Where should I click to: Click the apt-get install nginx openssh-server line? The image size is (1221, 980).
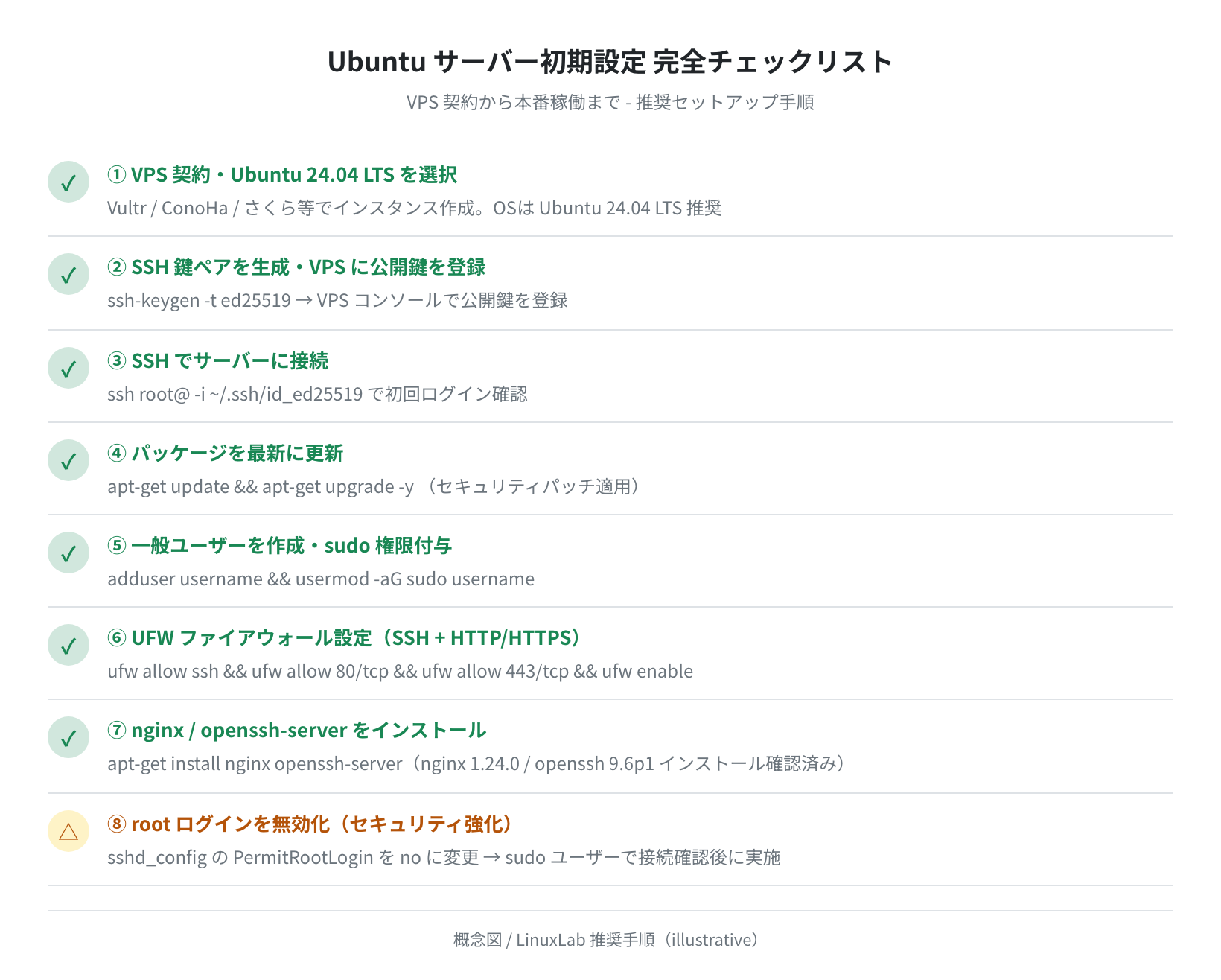coord(478,763)
